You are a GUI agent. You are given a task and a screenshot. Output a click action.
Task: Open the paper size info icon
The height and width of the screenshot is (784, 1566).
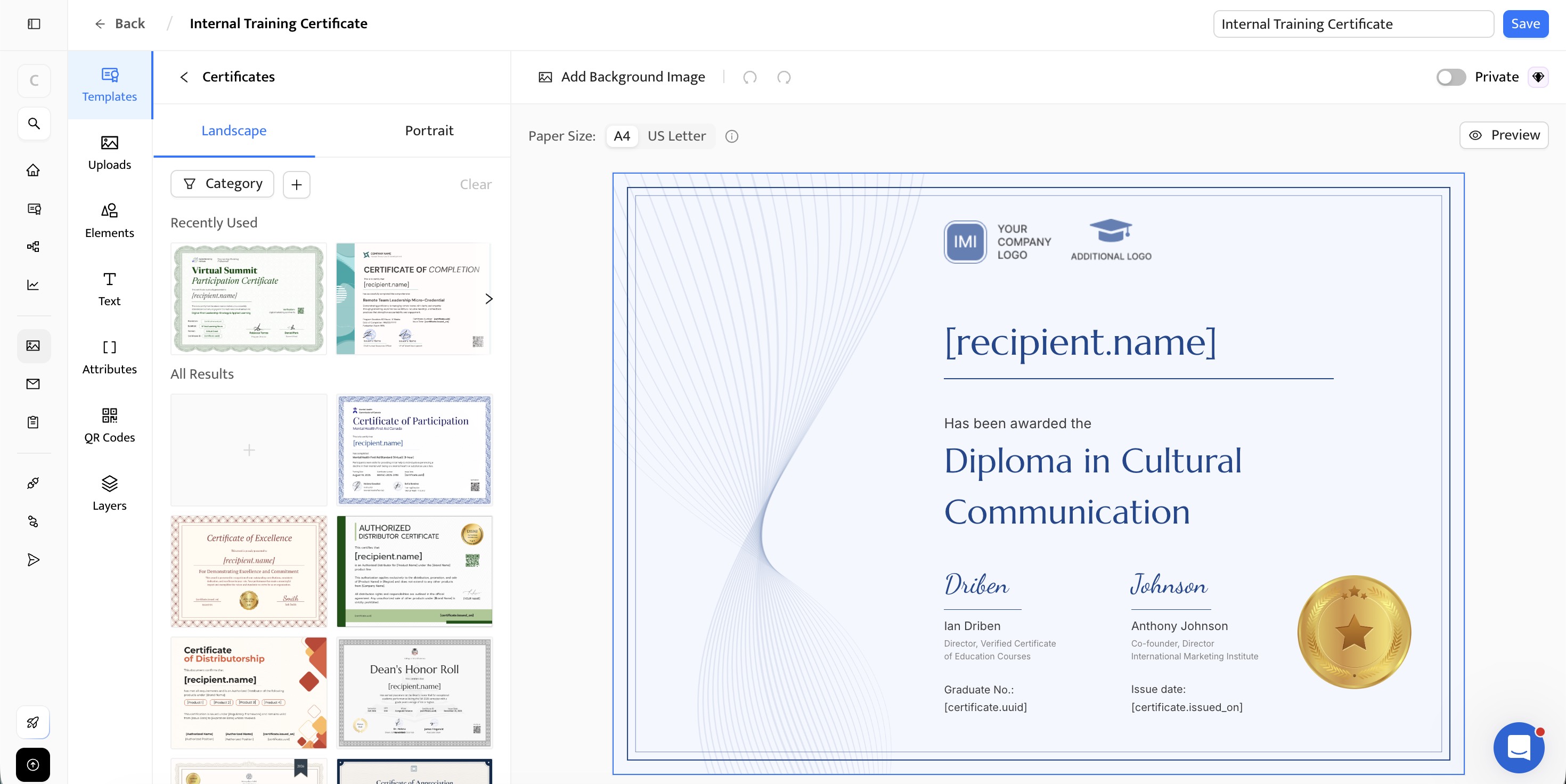(732, 136)
